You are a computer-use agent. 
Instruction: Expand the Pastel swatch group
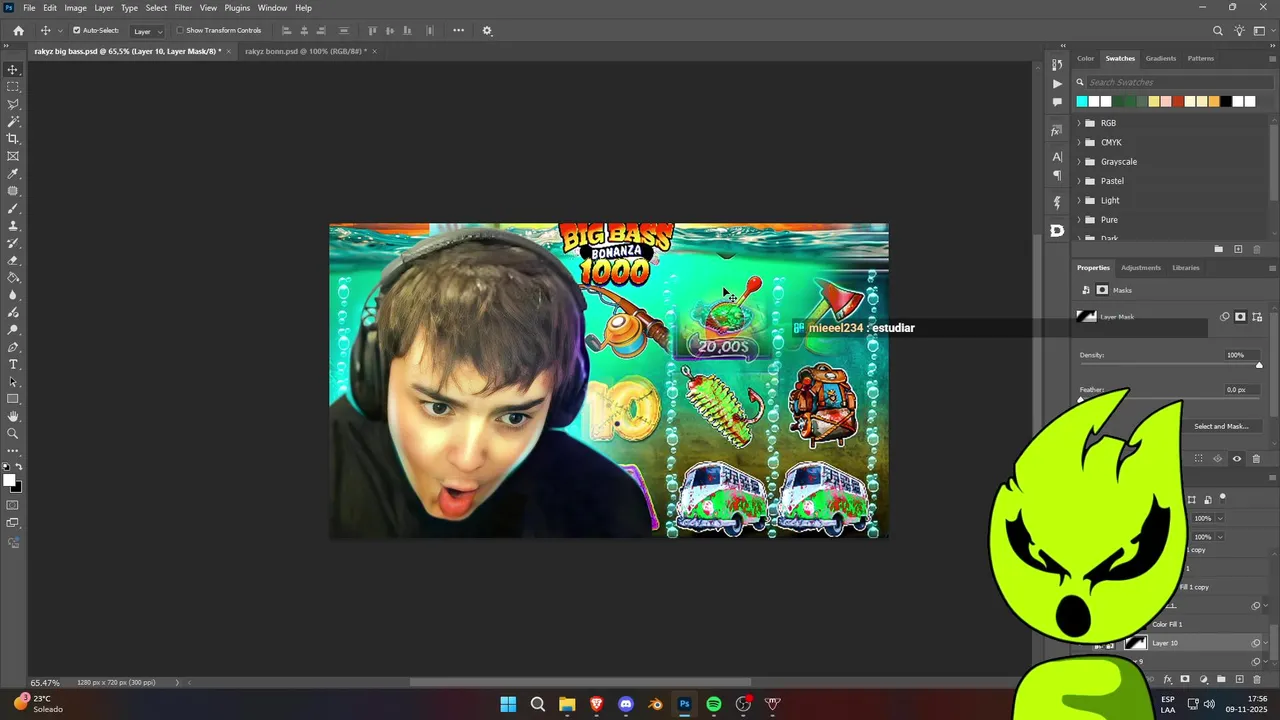click(x=1079, y=181)
